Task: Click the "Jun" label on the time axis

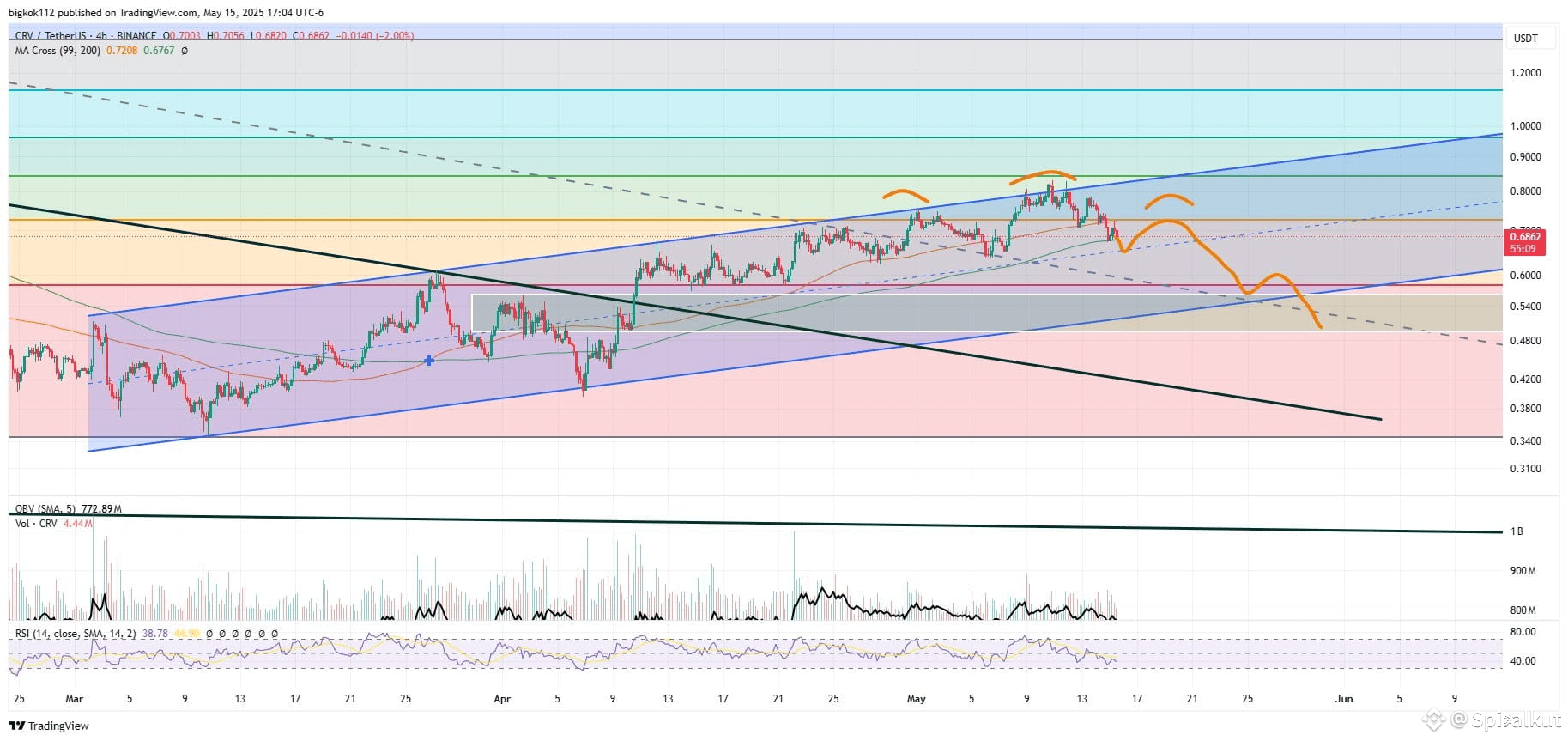Action: [x=1344, y=699]
